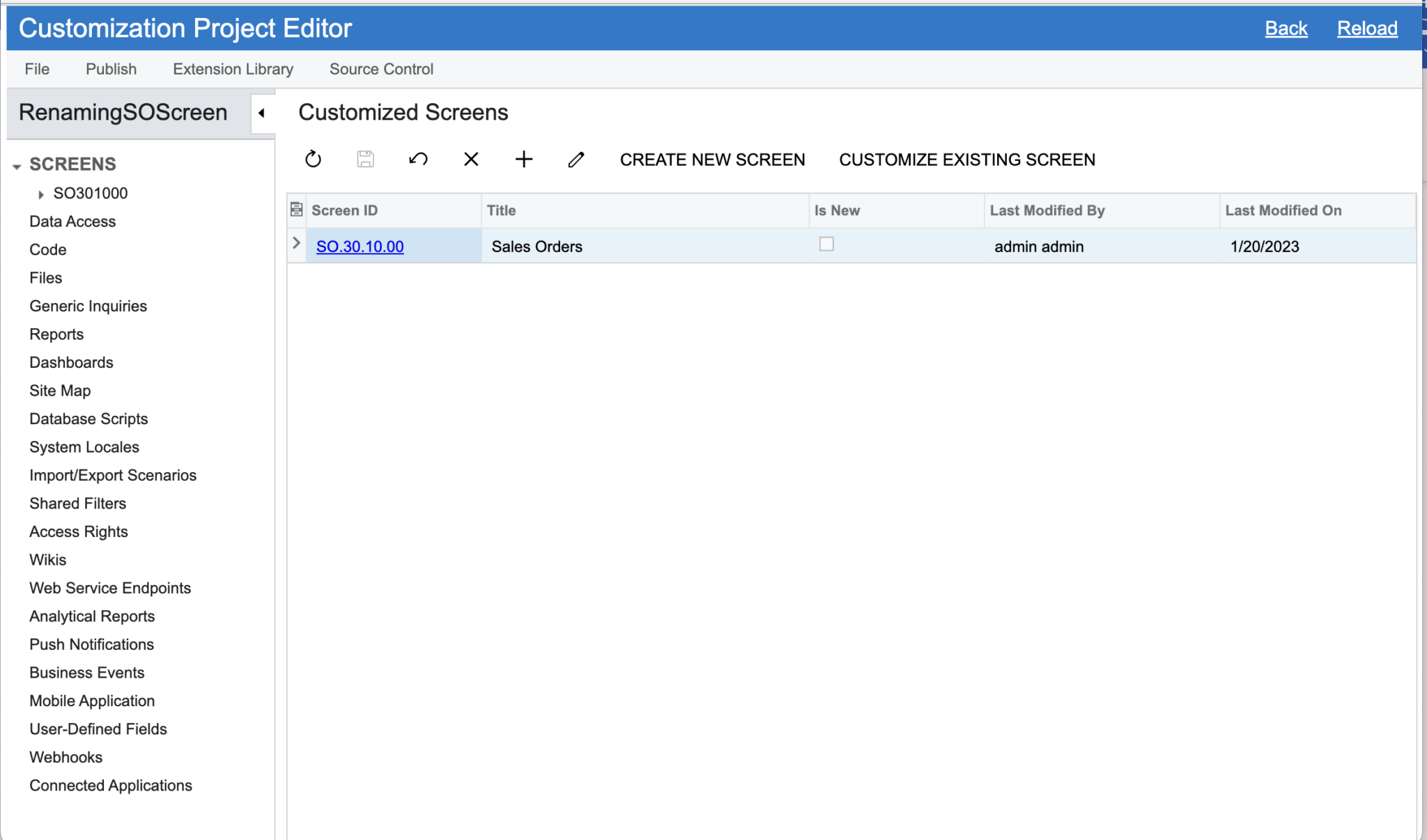Collapse the RenamingSOScreen side panel

(x=262, y=114)
